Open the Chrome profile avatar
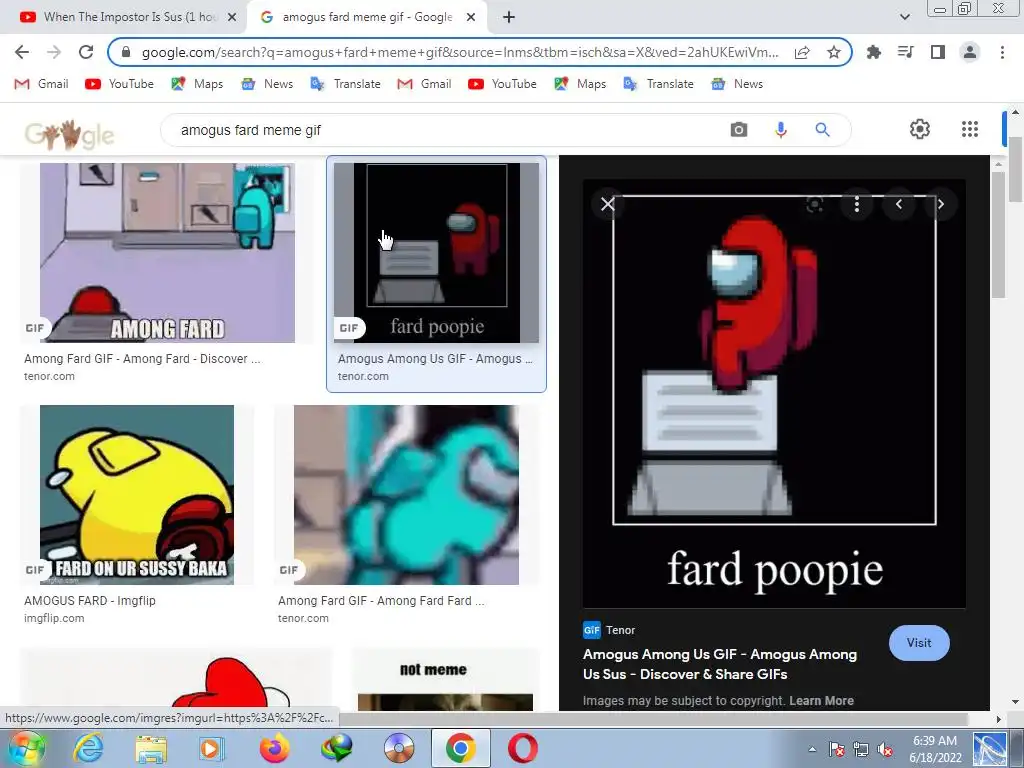Image resolution: width=1024 pixels, height=768 pixels. 970,52
